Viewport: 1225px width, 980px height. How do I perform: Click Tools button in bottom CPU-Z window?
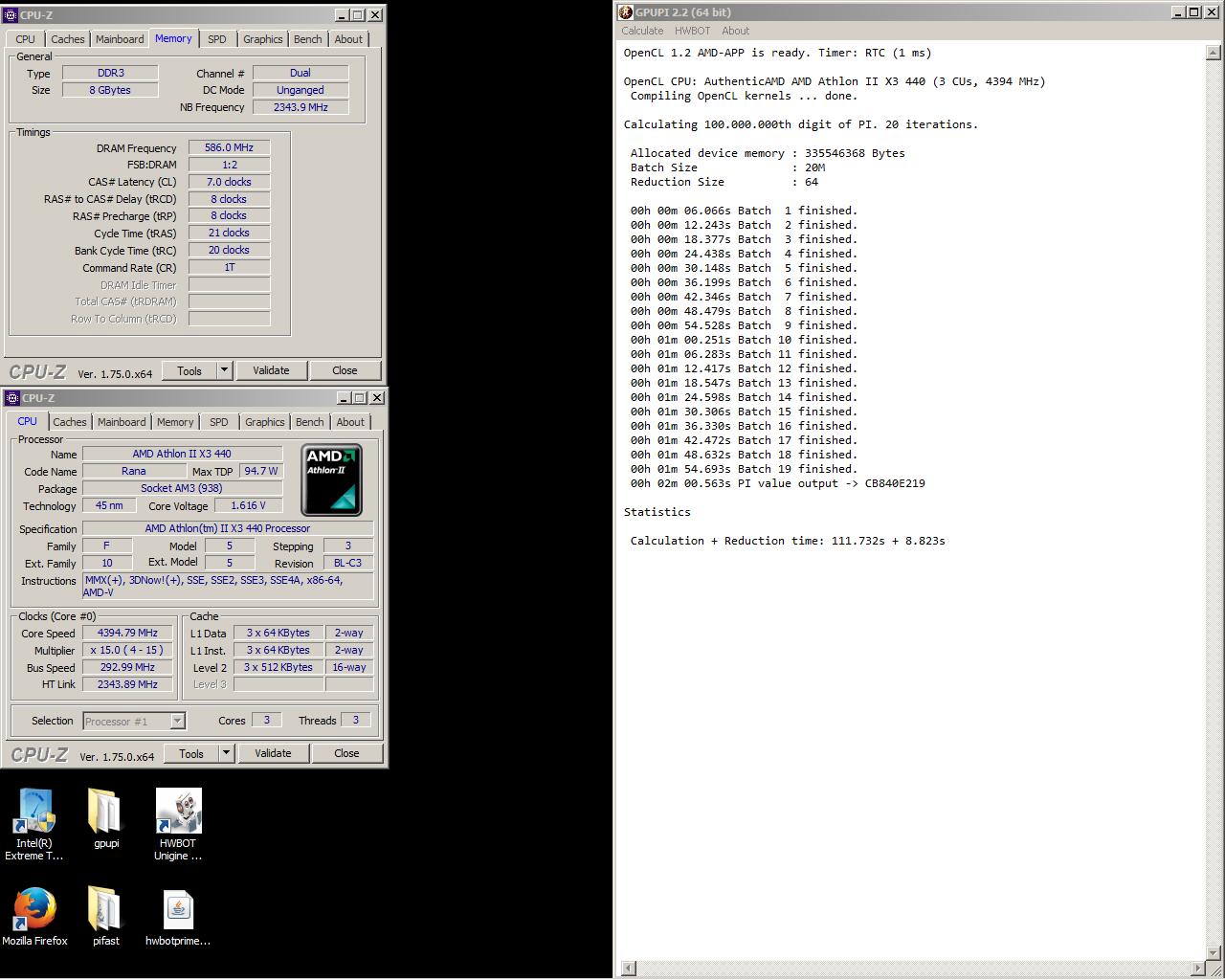click(x=191, y=753)
